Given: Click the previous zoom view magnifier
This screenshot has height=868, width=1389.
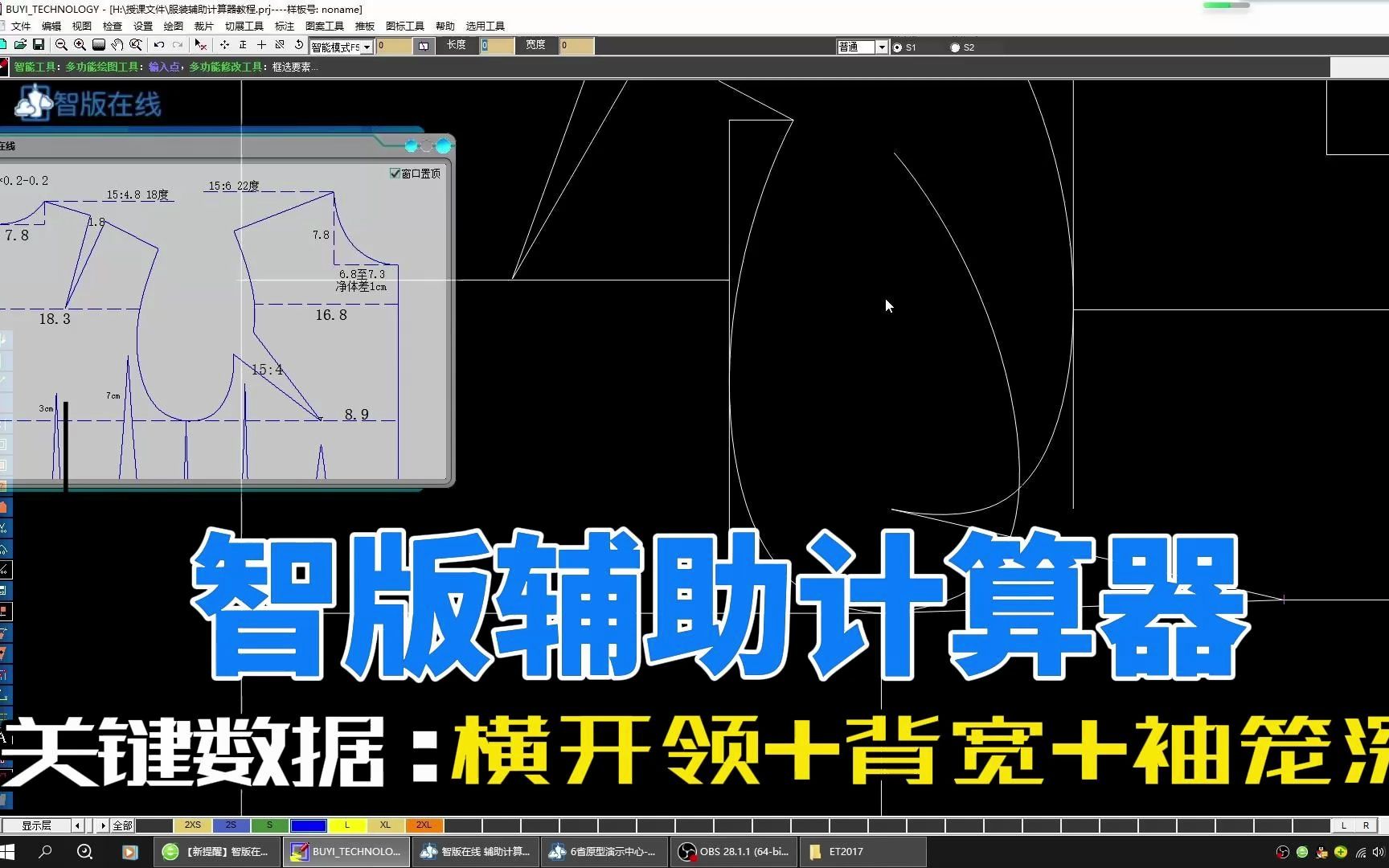Looking at the screenshot, I should click(x=136, y=45).
